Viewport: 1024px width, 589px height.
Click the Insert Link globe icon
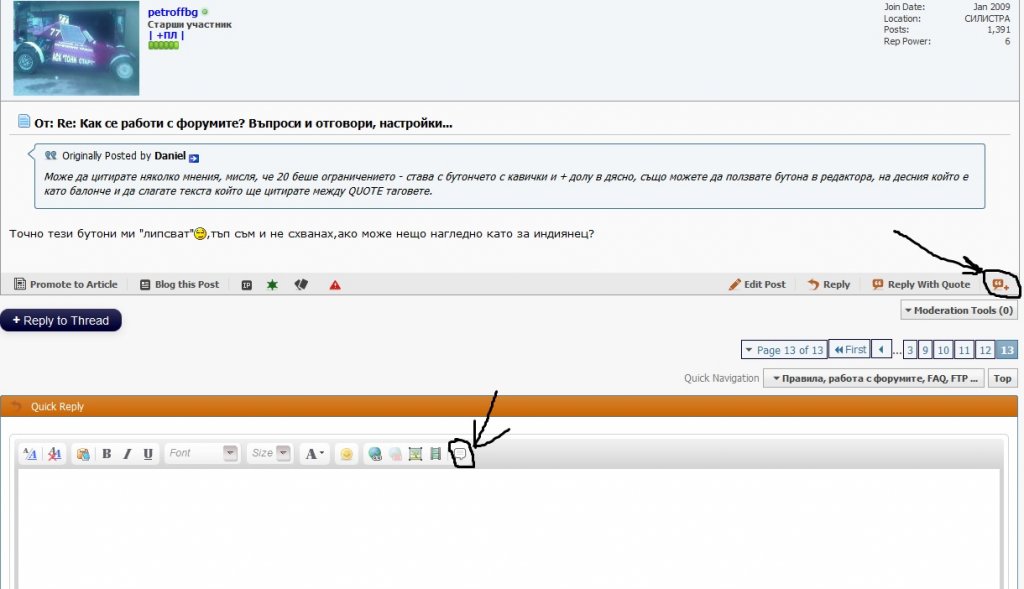375,454
